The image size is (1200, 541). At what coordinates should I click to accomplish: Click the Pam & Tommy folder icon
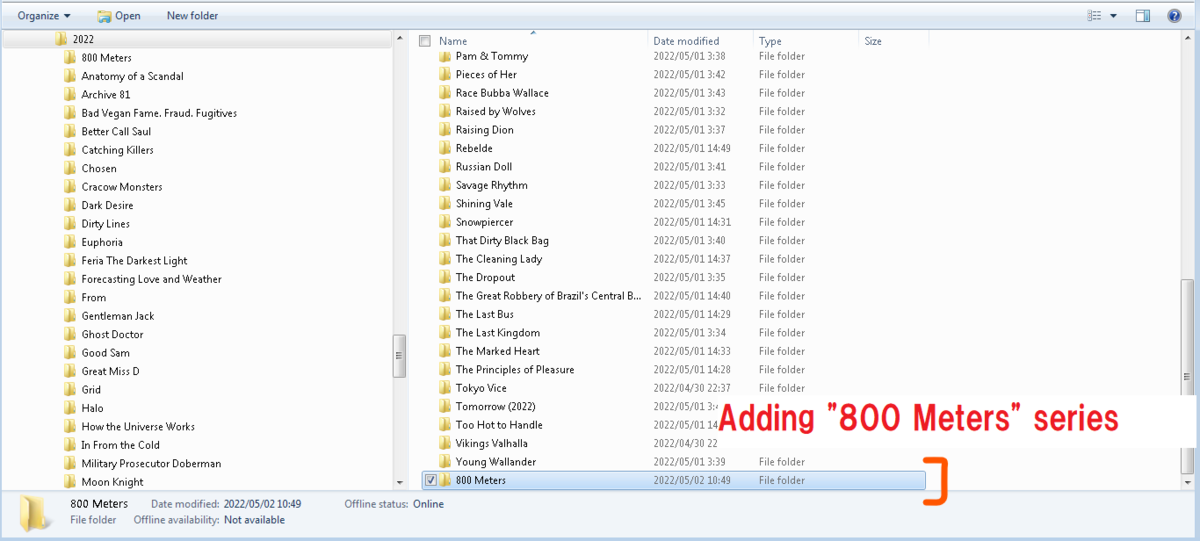(445, 56)
